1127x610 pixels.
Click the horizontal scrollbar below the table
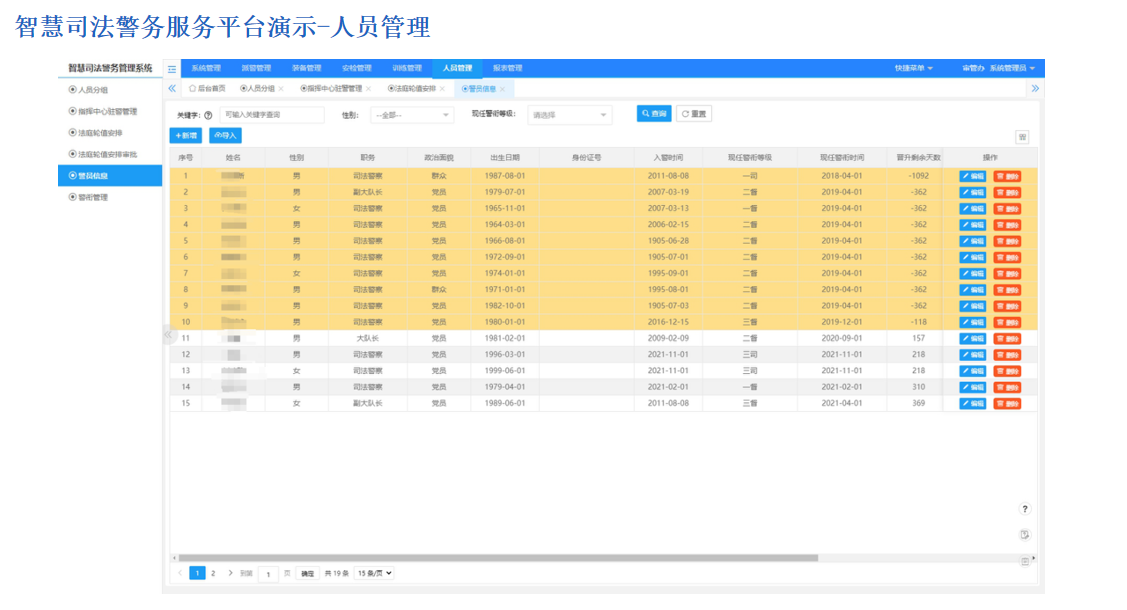500,554
